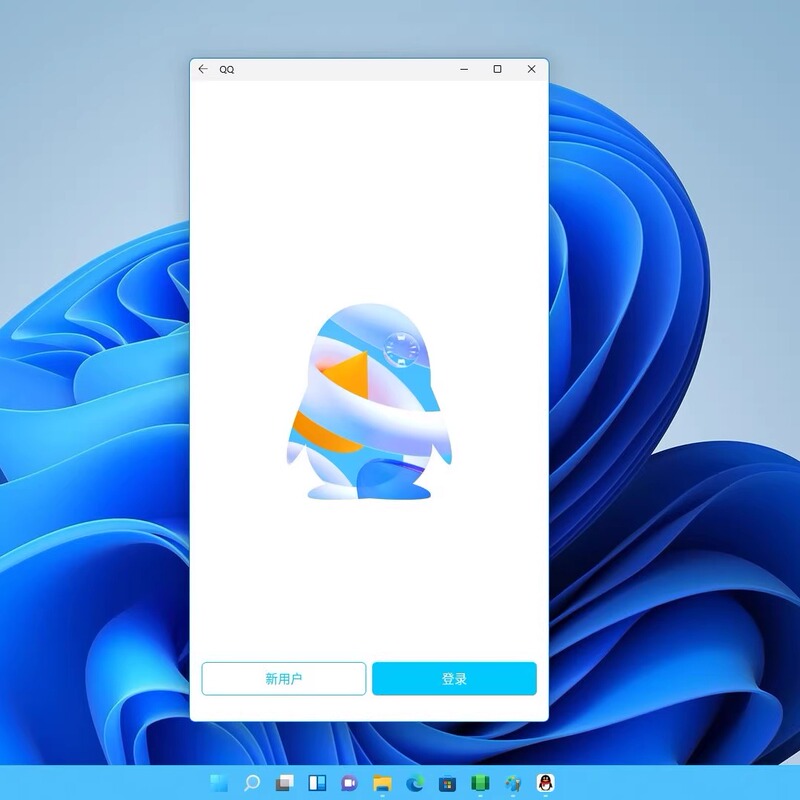Click the 登录 (login) button
This screenshot has width=800, height=800.
tap(454, 679)
